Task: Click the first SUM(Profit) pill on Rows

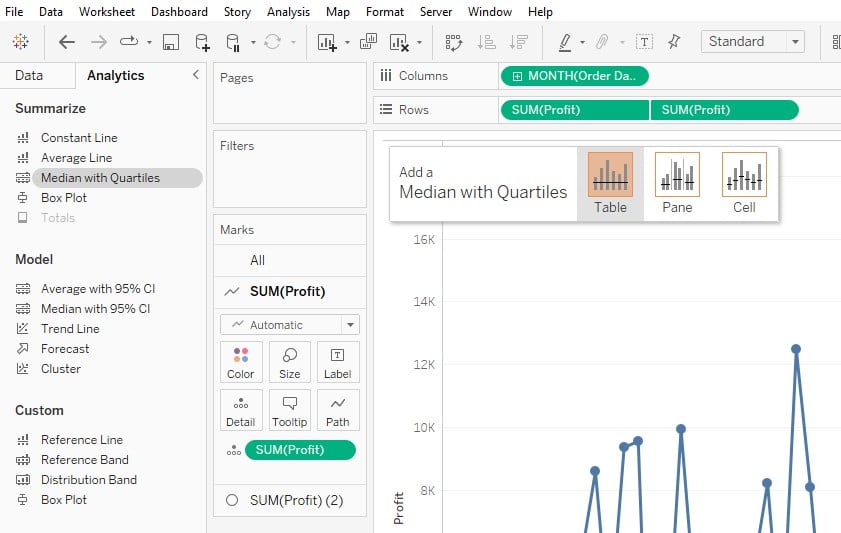Action: pos(574,110)
